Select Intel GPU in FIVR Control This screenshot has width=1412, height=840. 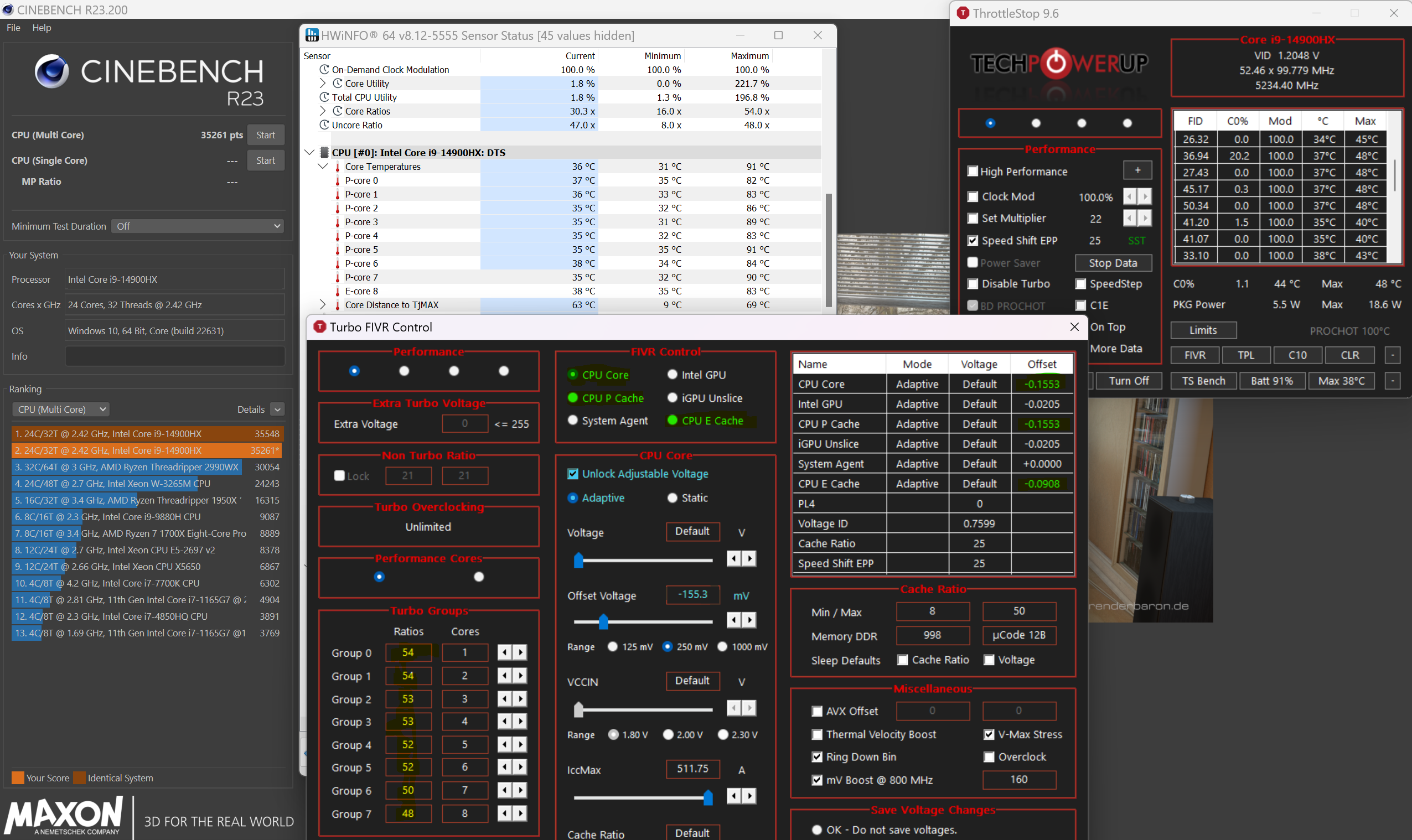672,375
